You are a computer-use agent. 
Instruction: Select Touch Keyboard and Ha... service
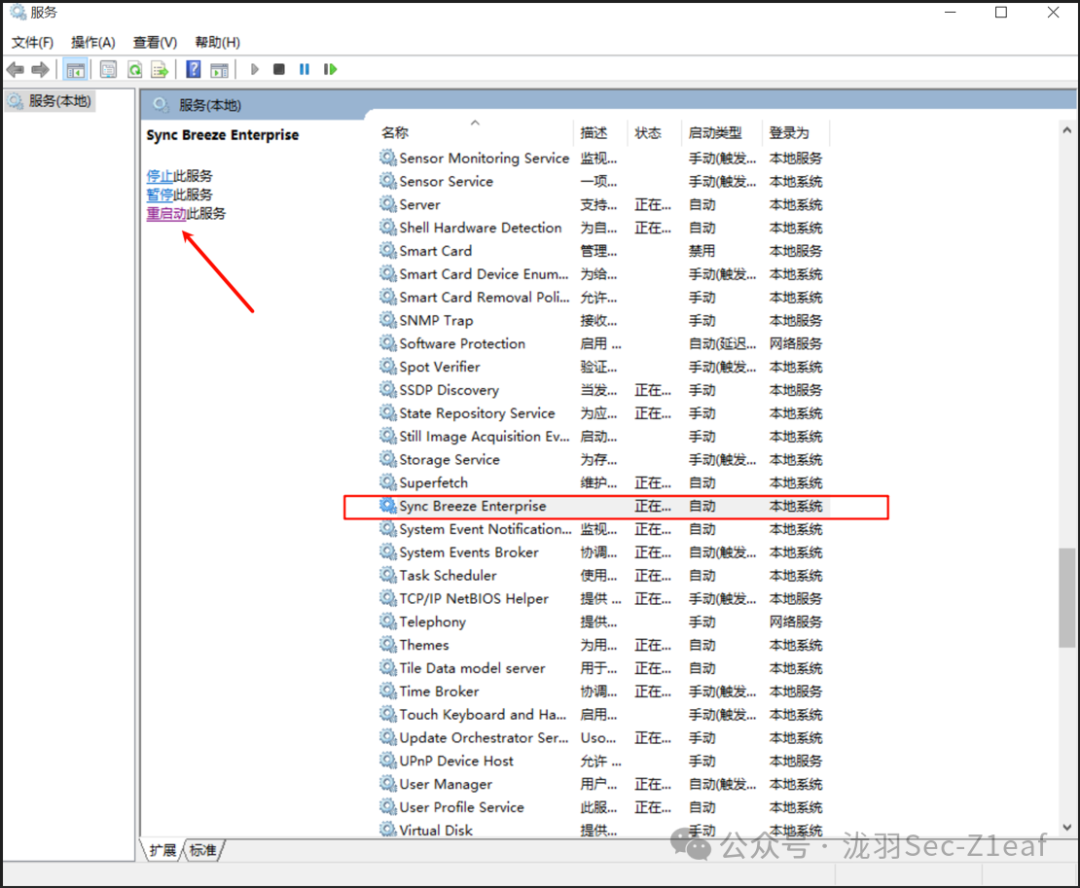click(603, 714)
